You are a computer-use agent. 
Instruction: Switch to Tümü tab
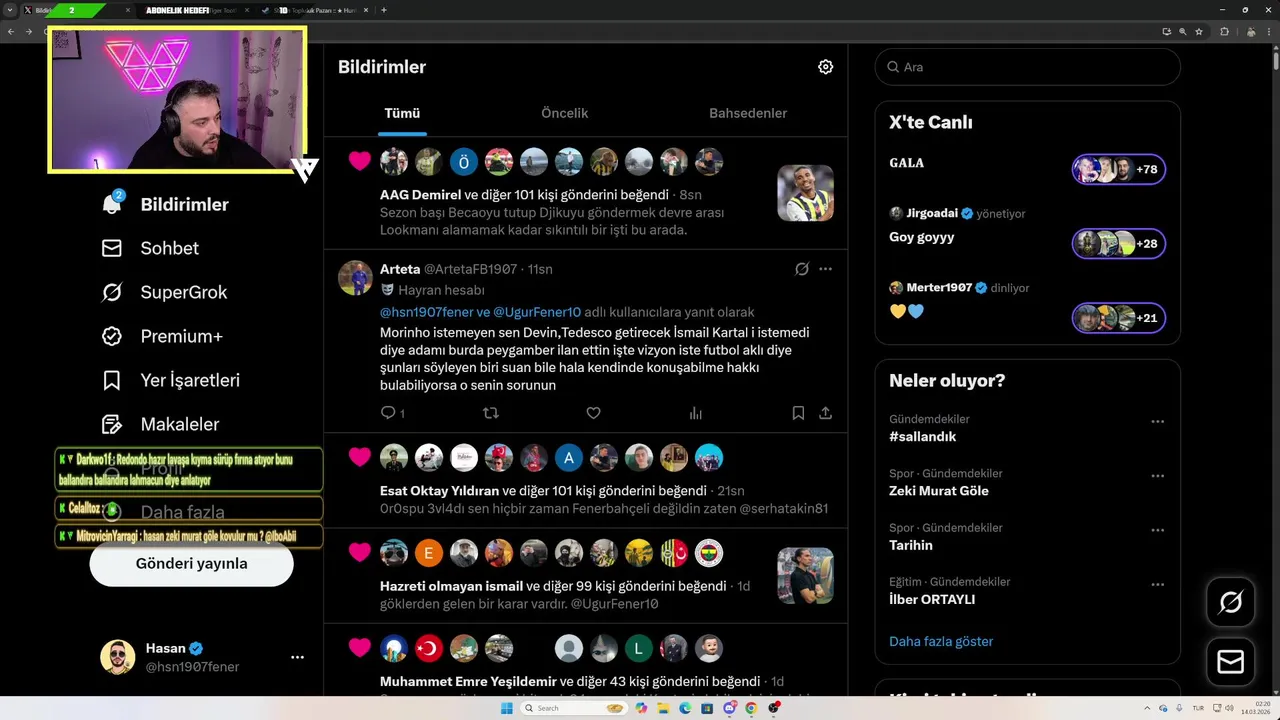click(x=402, y=113)
